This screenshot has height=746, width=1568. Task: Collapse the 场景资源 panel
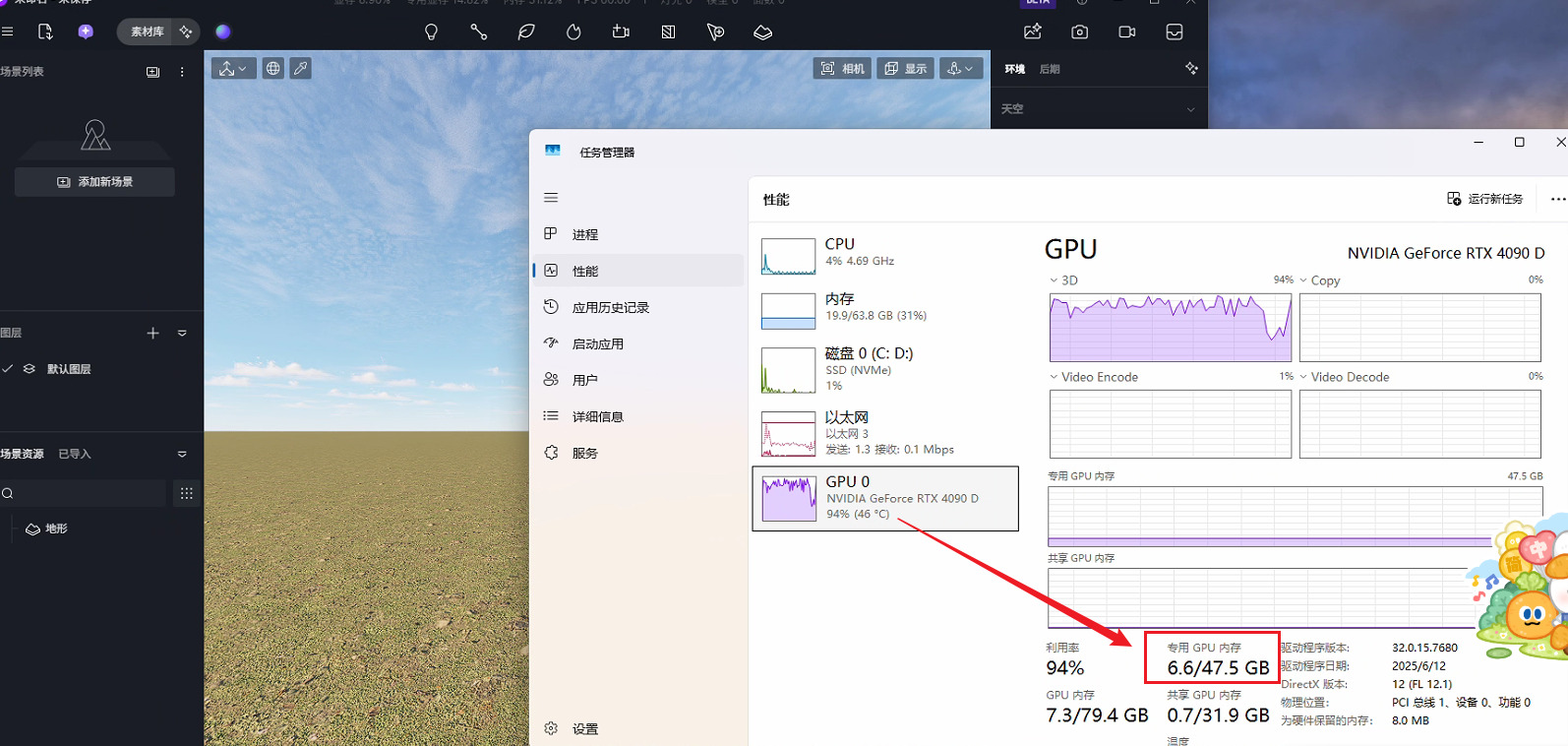pyautogui.click(x=182, y=454)
